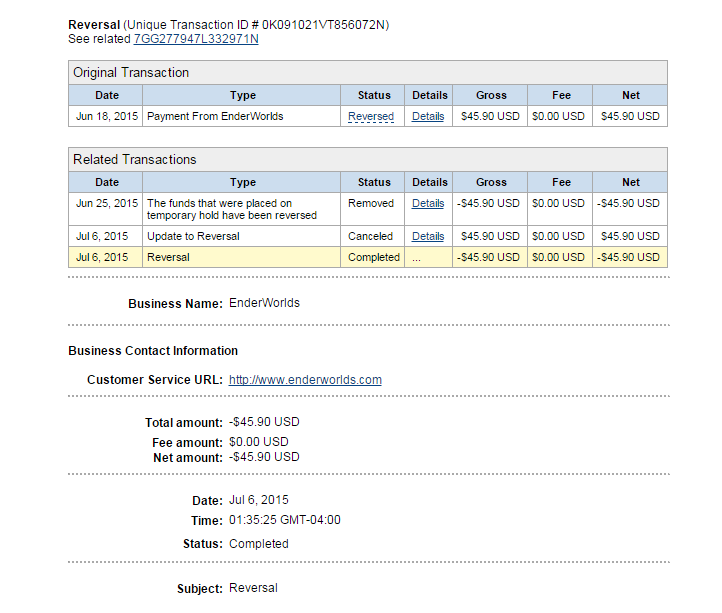Click the dashed Reversed status link

pyautogui.click(x=371, y=116)
